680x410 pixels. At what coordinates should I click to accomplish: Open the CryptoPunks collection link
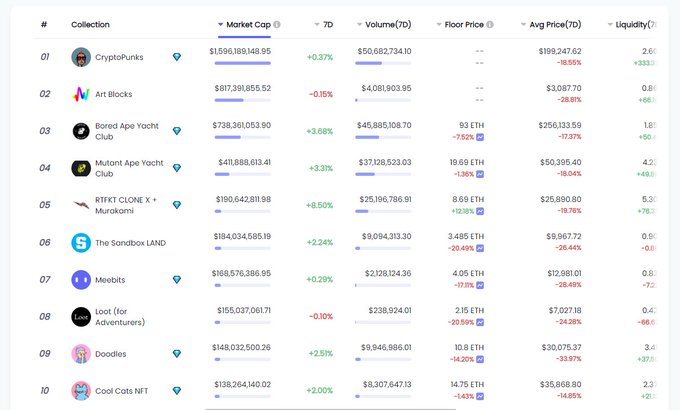point(119,57)
